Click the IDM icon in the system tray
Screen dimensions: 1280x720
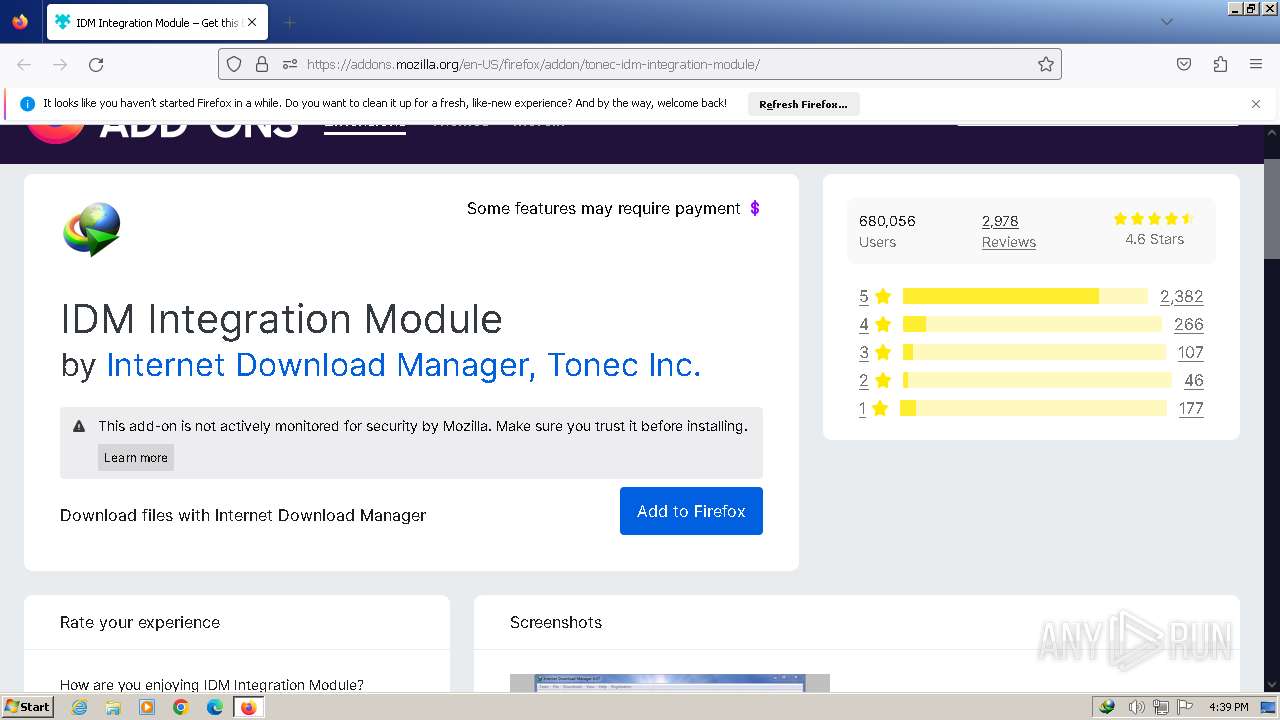[1107, 707]
